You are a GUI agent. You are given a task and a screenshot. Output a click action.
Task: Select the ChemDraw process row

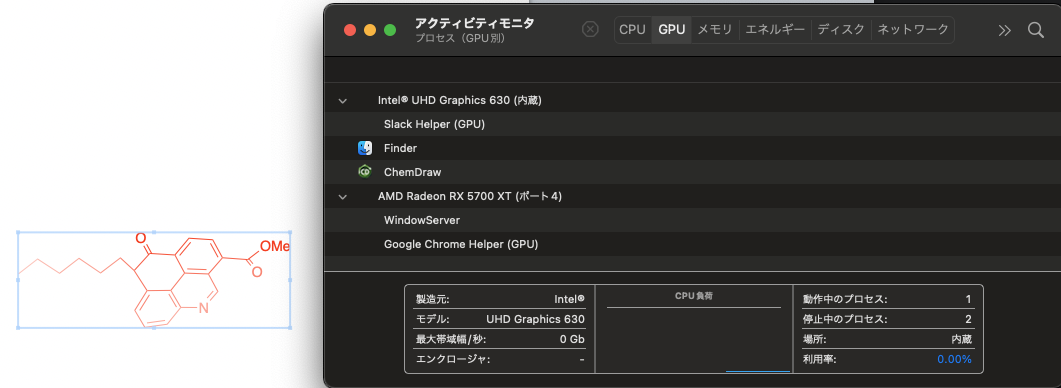click(692, 172)
